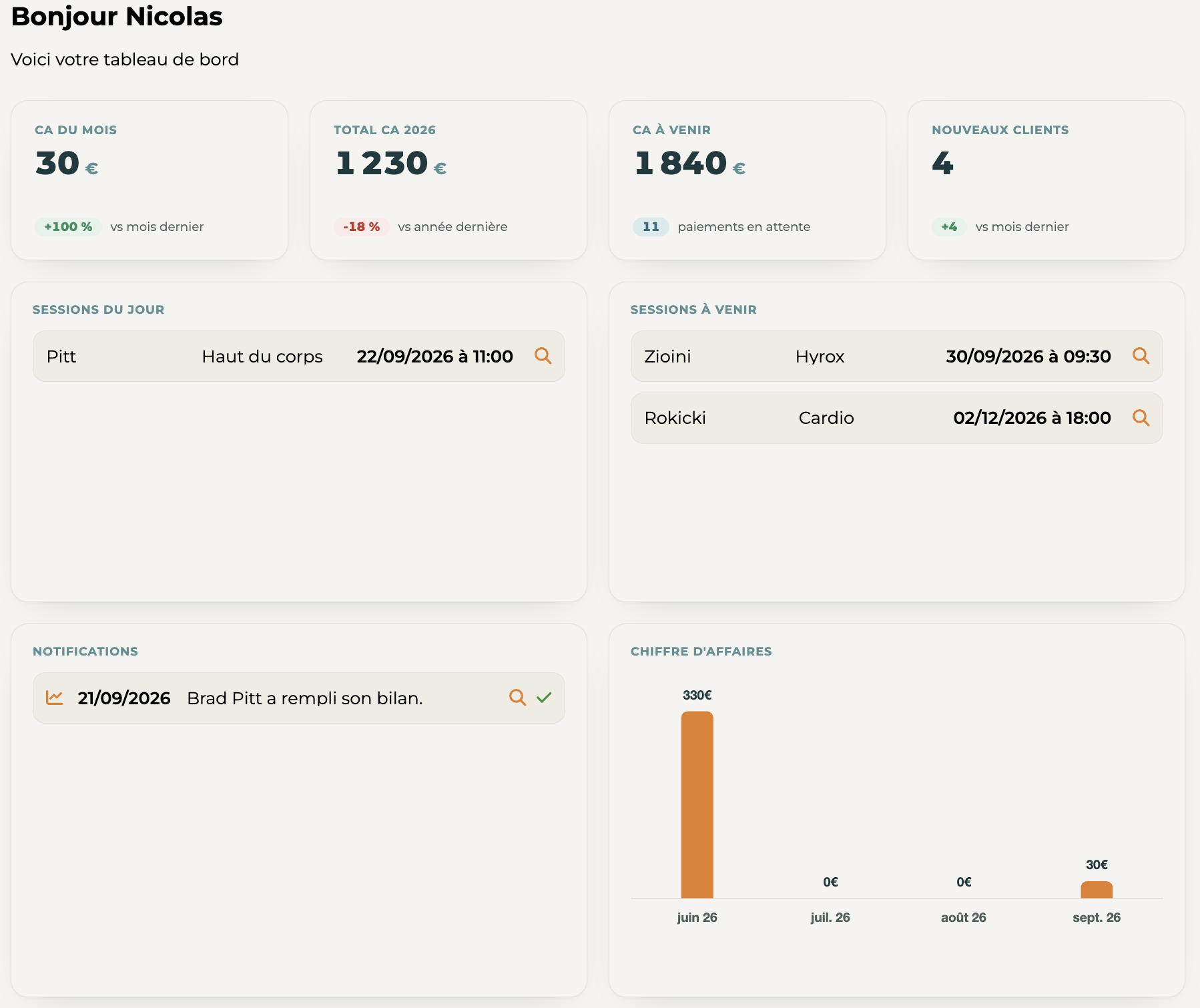The image size is (1200, 1008).
Task: Click the août 26 axis label
Action: (963, 917)
